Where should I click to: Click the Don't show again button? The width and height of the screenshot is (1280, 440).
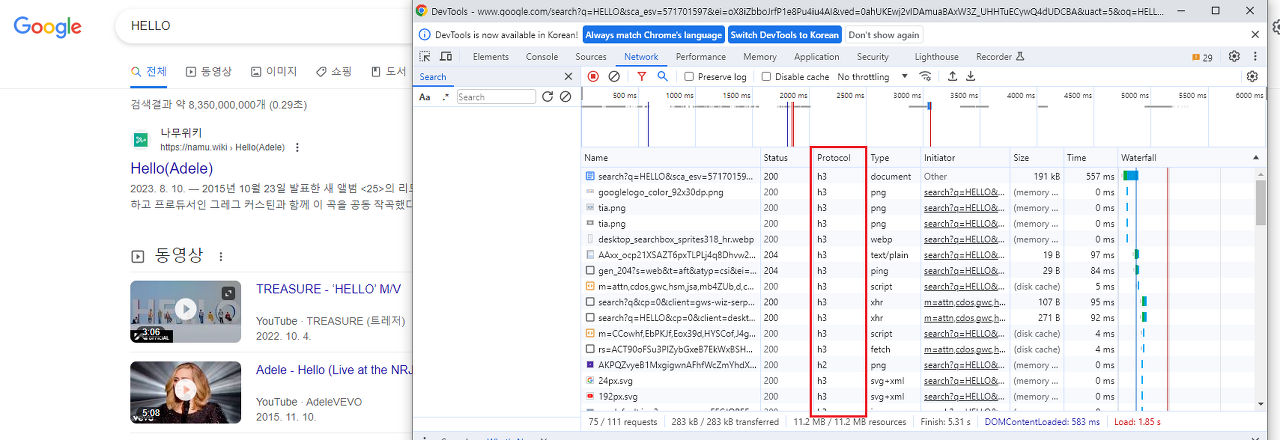point(884,35)
